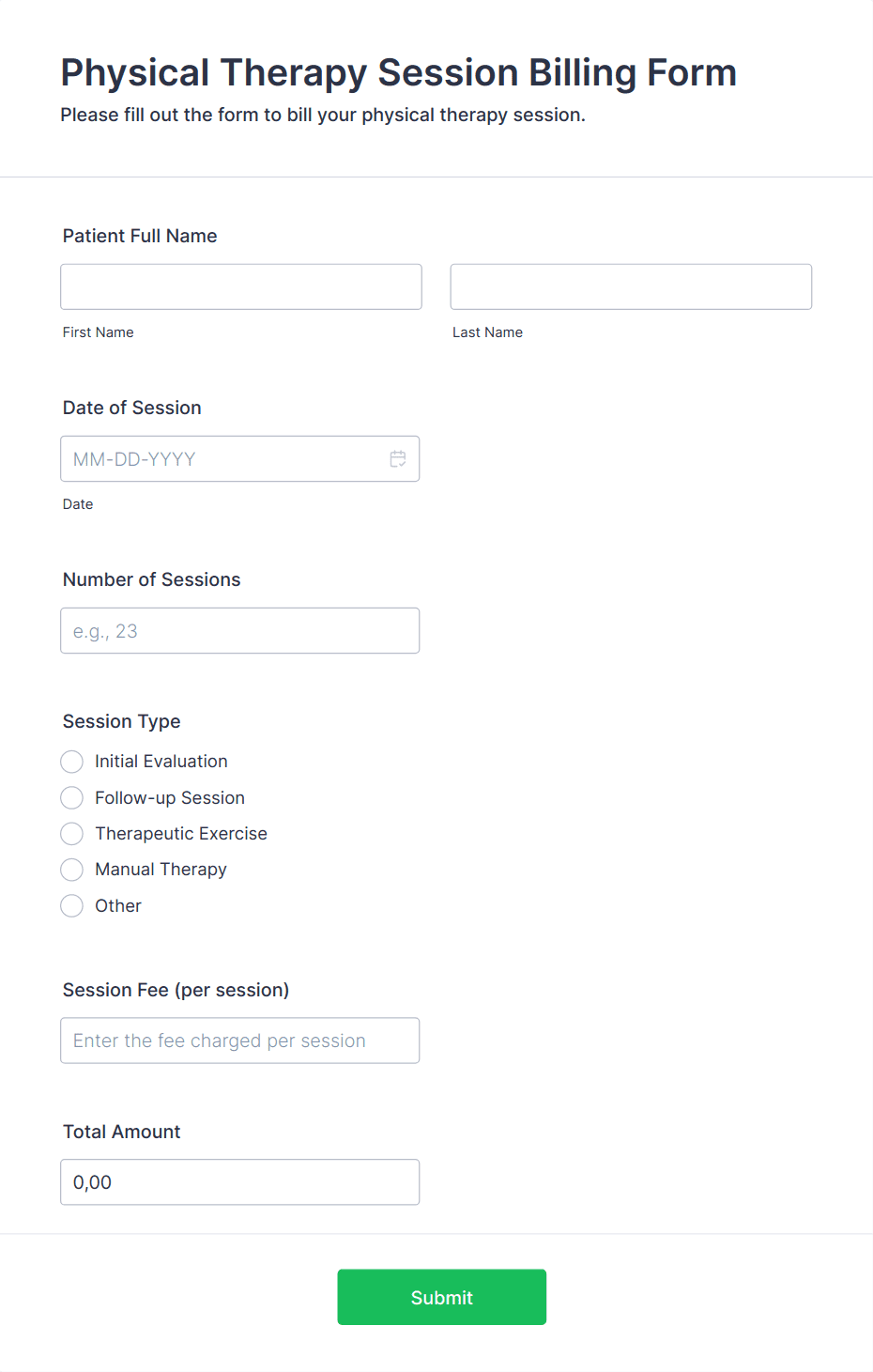Click the Session Type heading
873x1372 pixels.
(121, 721)
